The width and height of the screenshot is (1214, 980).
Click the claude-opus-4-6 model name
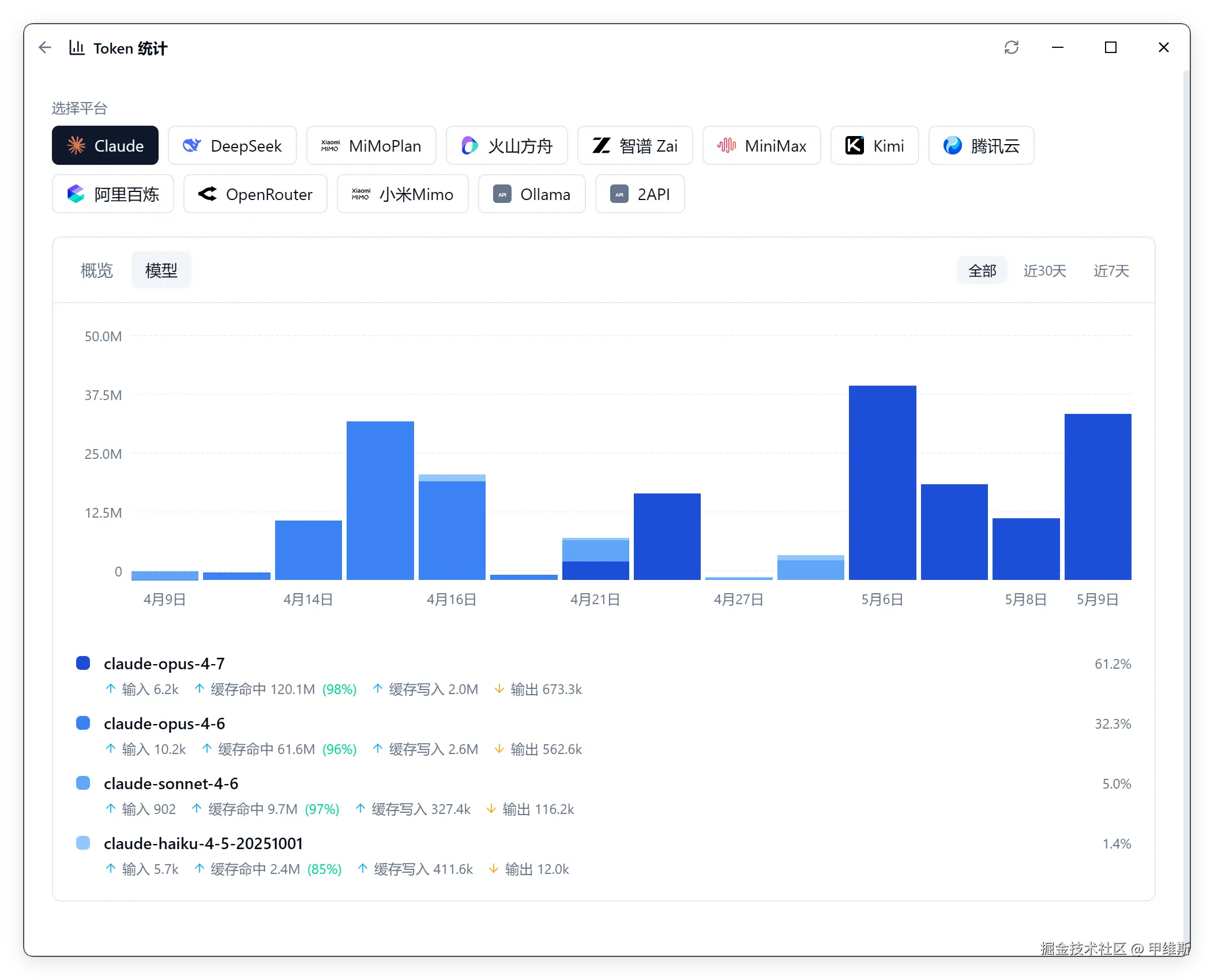[164, 723]
